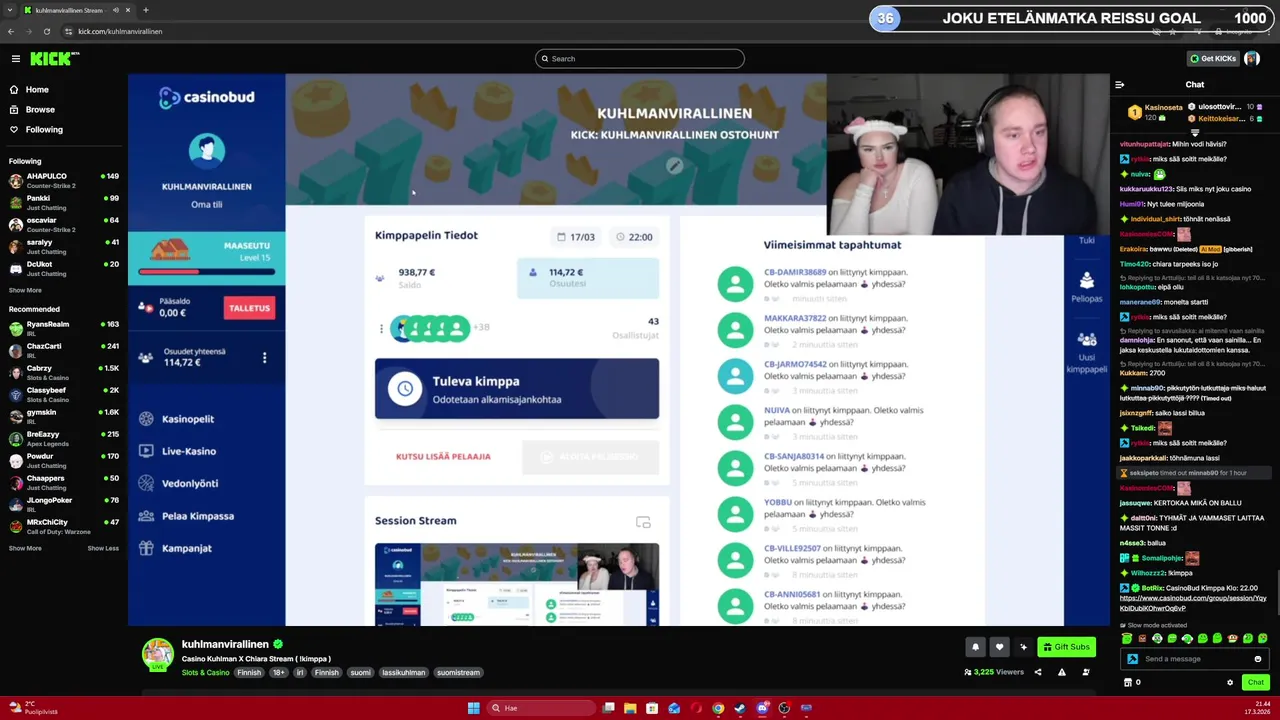The image size is (1280, 720).
Task: Click the TALLETUS deposit button
Action: pos(249,308)
